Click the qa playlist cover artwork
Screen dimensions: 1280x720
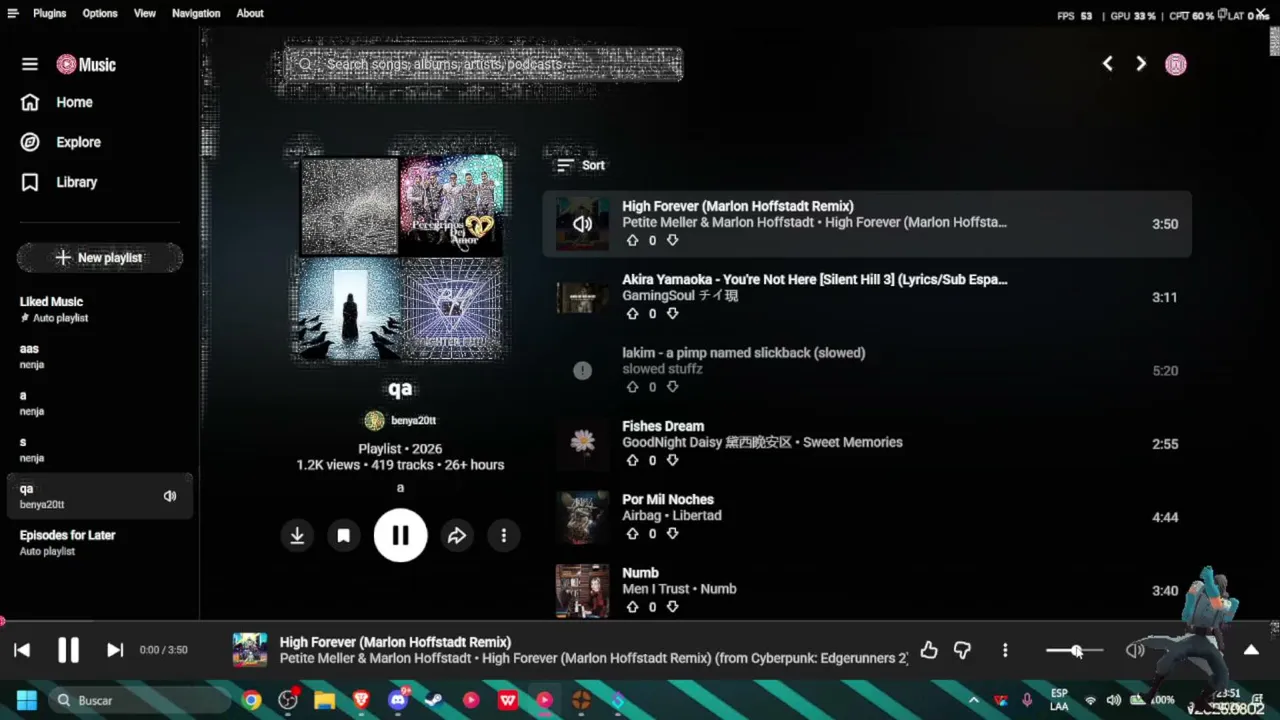401,257
